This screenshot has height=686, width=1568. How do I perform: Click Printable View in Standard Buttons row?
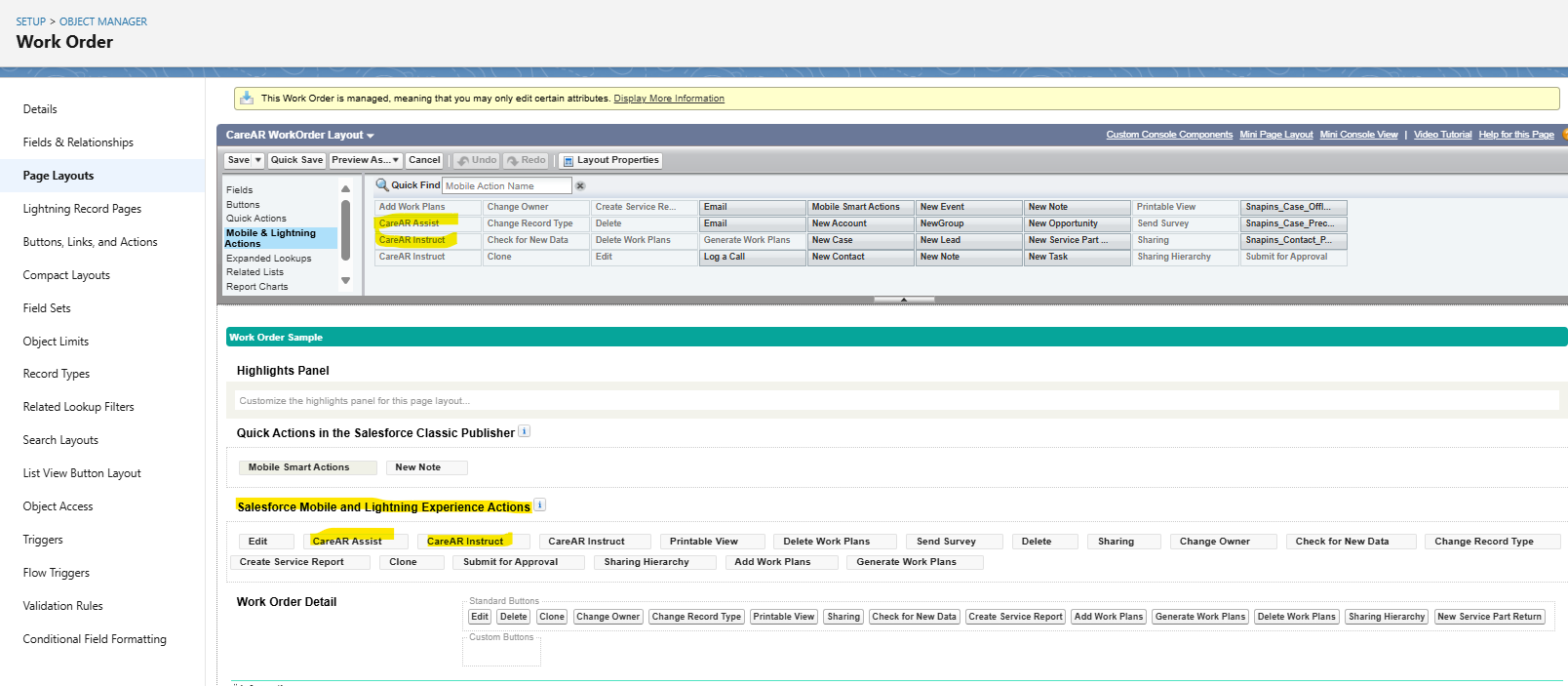pyautogui.click(x=783, y=617)
